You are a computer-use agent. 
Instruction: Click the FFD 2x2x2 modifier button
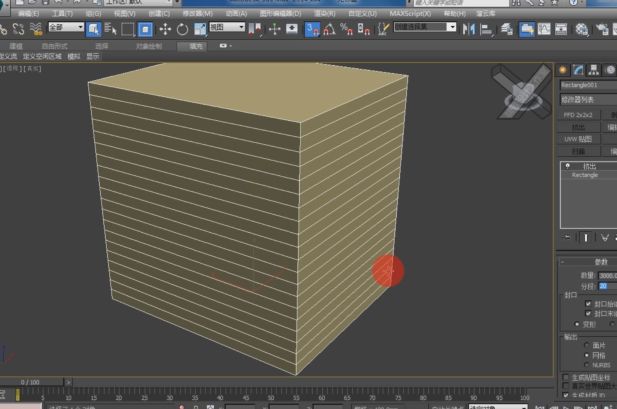click(x=579, y=114)
